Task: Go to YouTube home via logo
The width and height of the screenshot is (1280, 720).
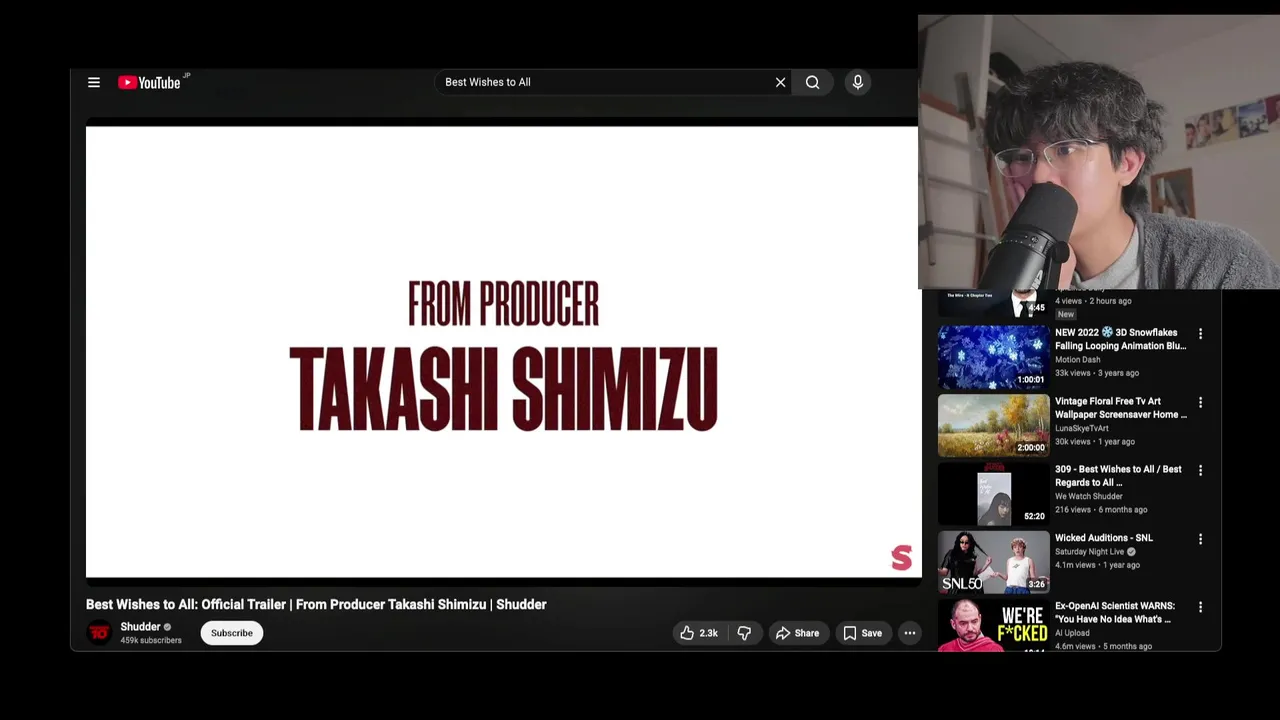Action: click(x=149, y=83)
